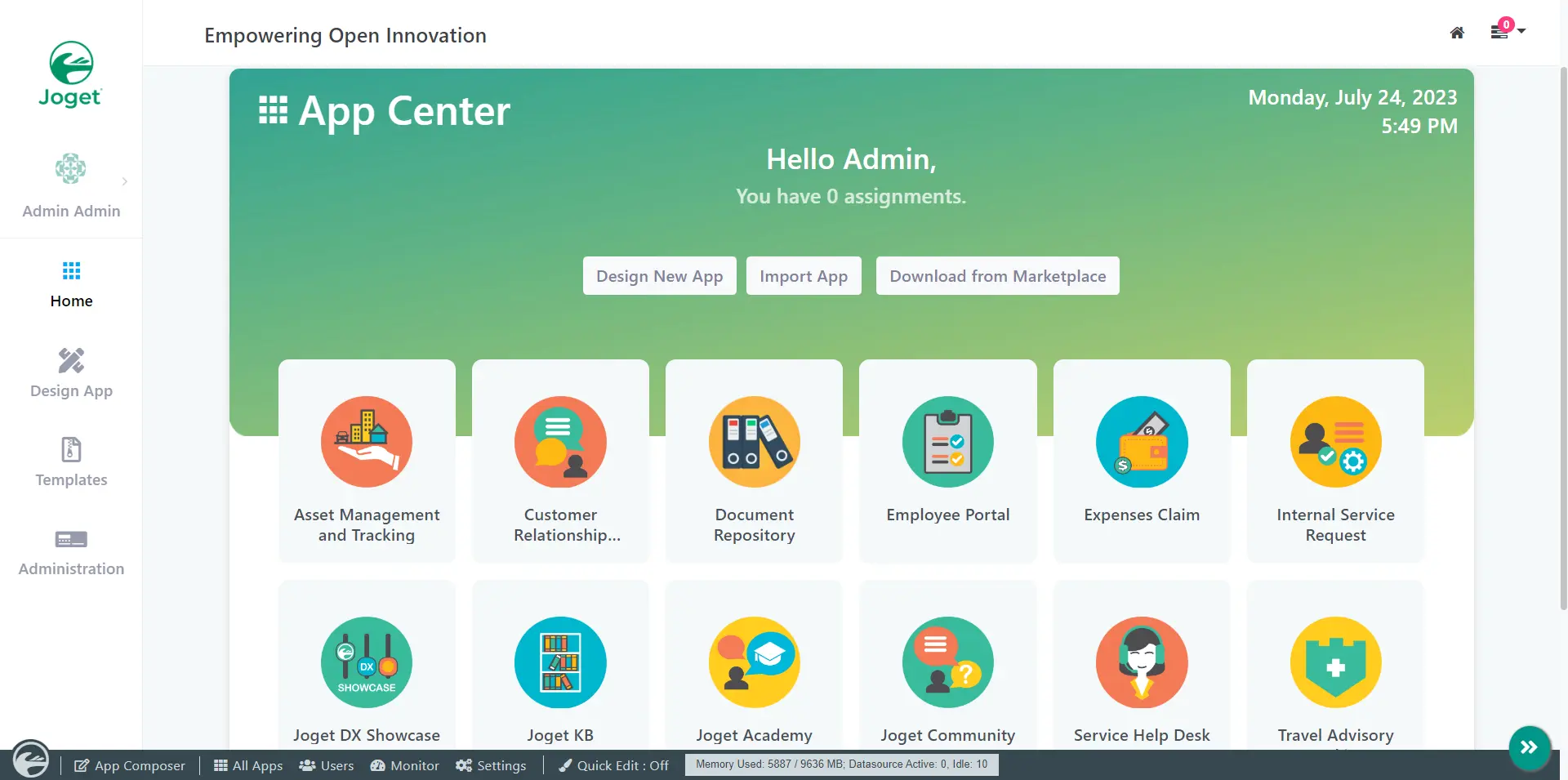Open the Joget KB app icon
The image size is (1568, 780).
[560, 662]
